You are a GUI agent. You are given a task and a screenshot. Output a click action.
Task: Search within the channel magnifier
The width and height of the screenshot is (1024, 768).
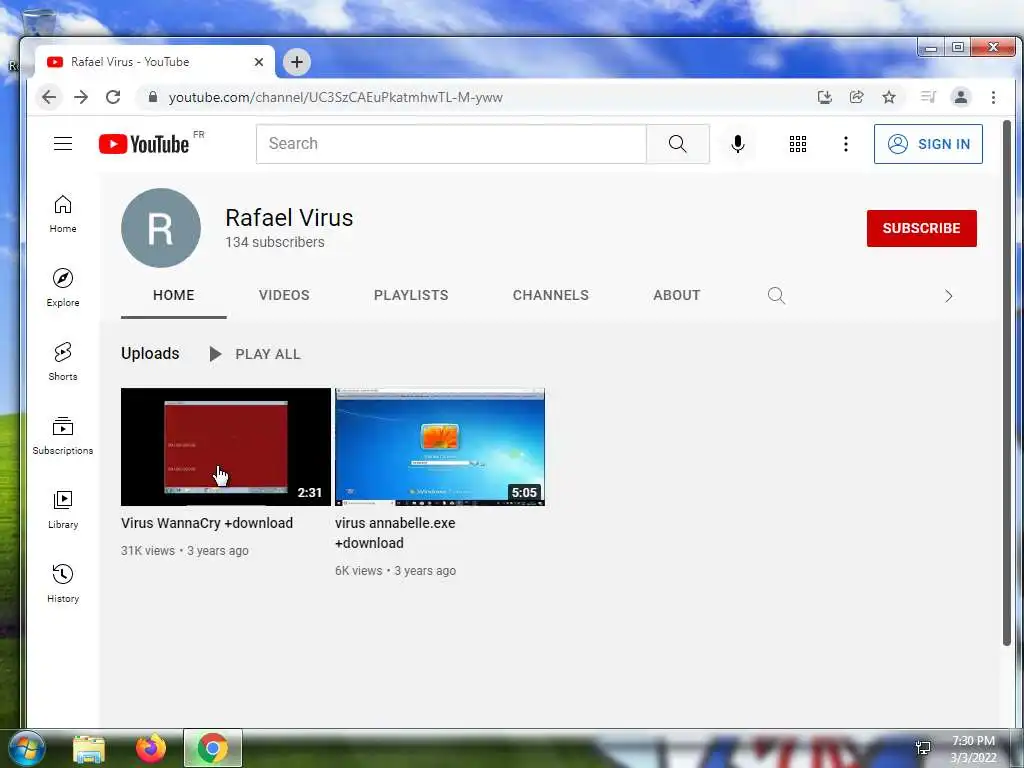tap(776, 295)
